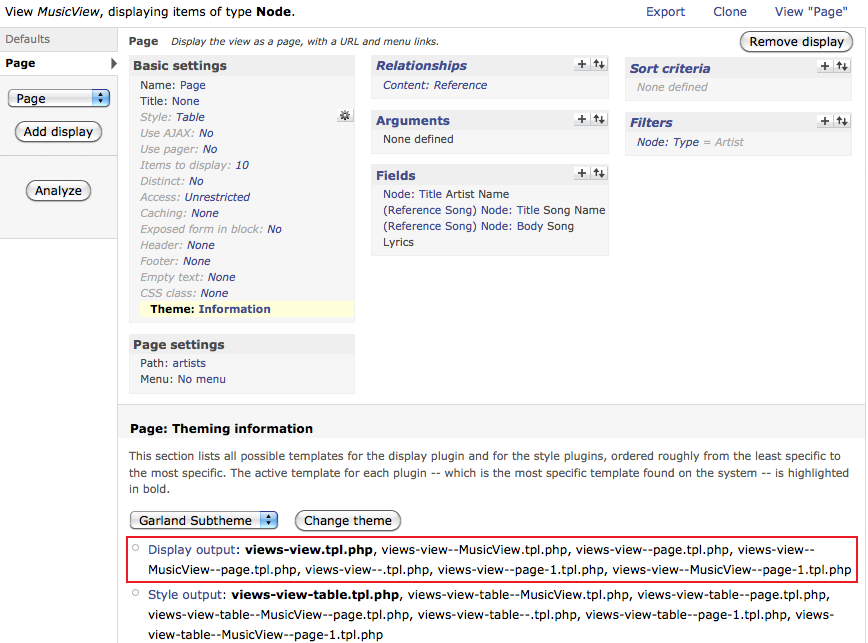Click the Change theme button

pyautogui.click(x=347, y=520)
